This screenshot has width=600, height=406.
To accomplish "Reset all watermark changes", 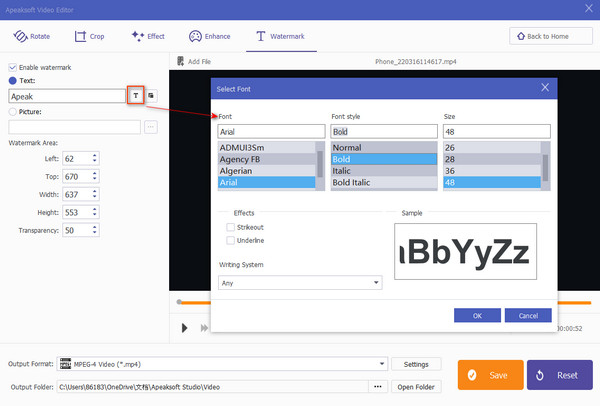I will coord(559,375).
